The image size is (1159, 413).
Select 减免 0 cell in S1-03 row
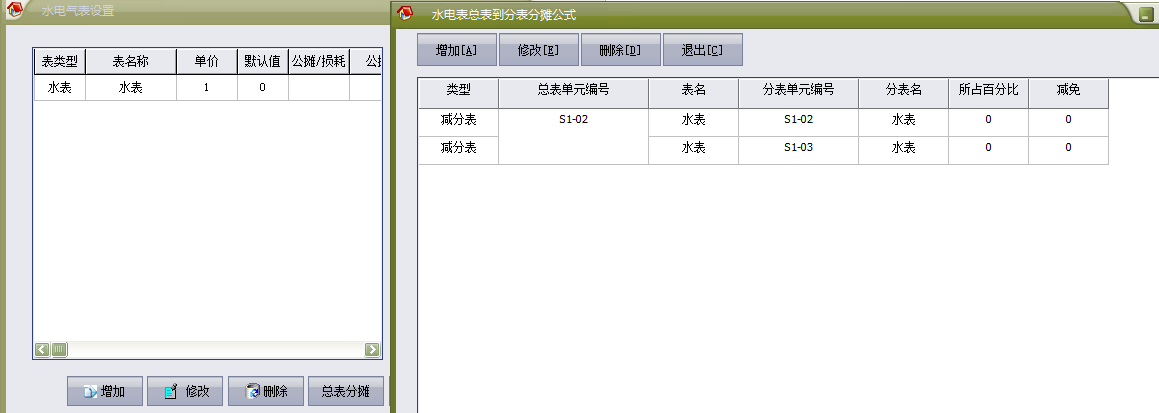click(x=1068, y=150)
